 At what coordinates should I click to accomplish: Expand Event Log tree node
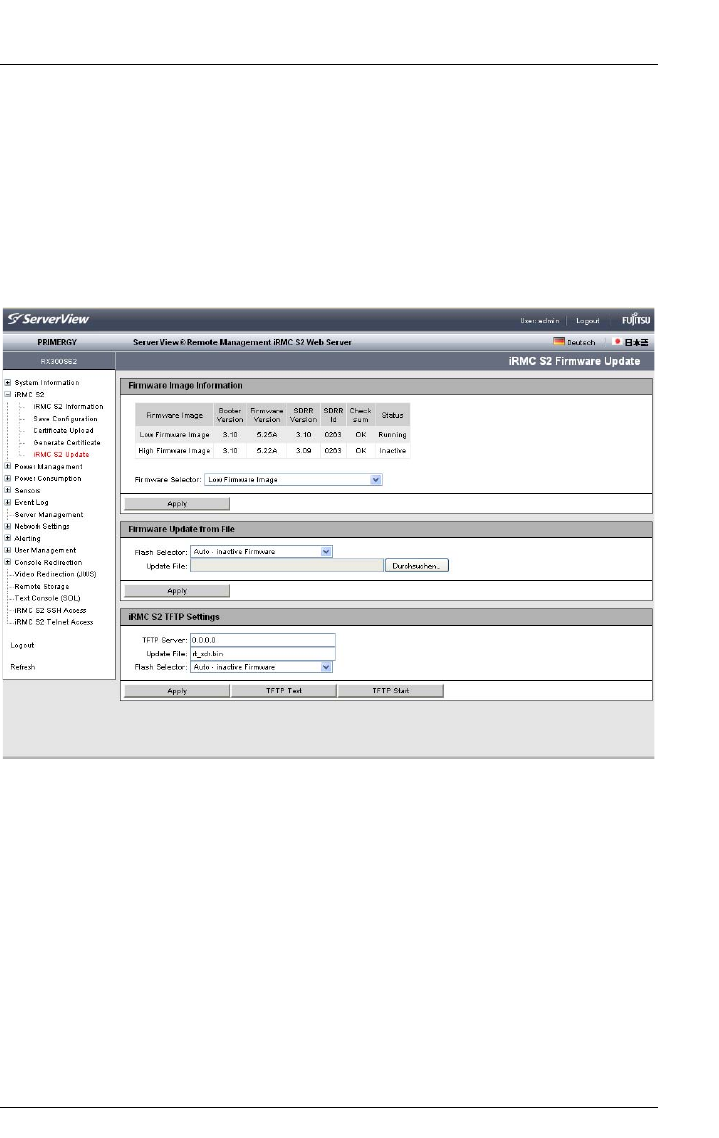(8, 502)
